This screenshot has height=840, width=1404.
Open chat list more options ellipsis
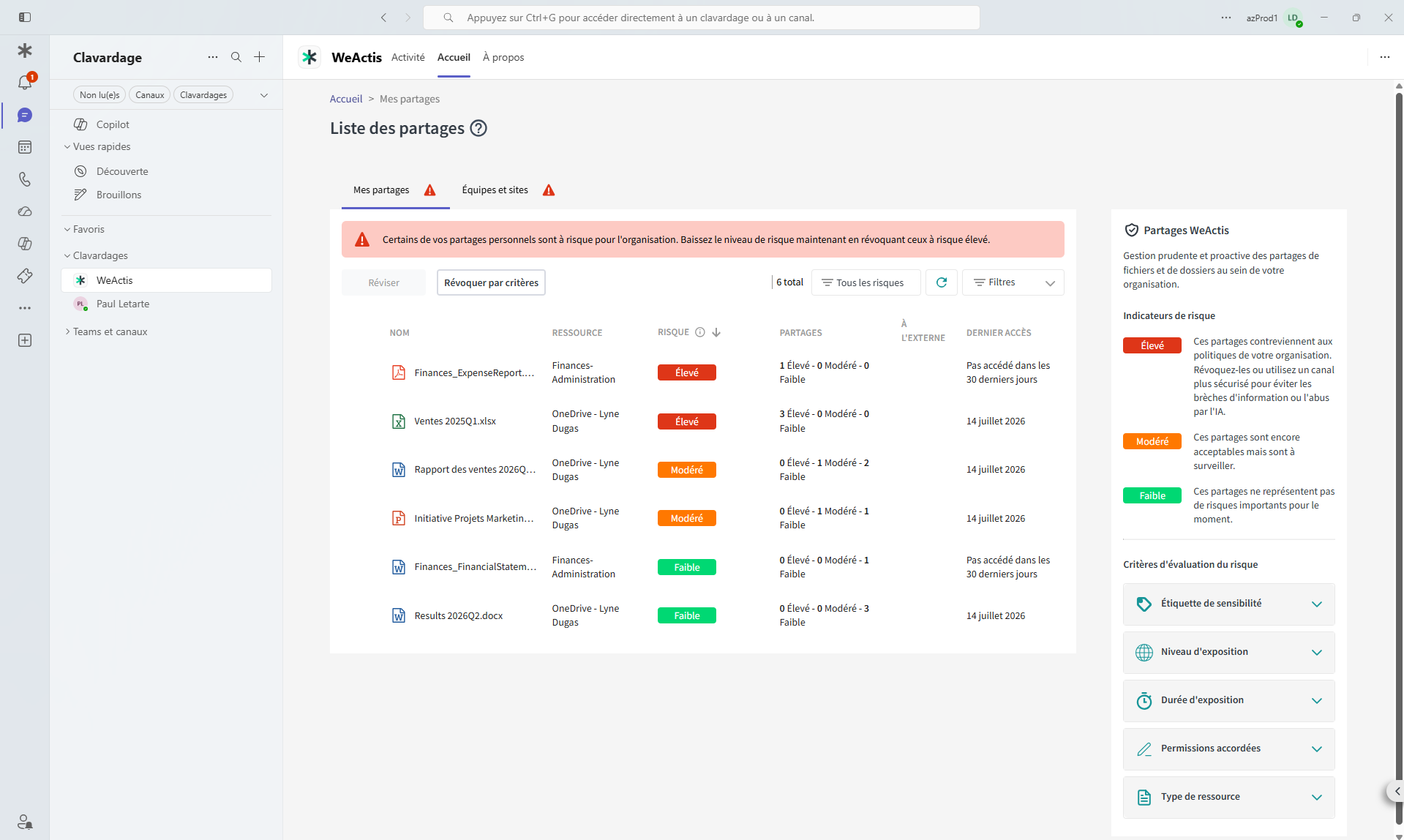(x=213, y=57)
